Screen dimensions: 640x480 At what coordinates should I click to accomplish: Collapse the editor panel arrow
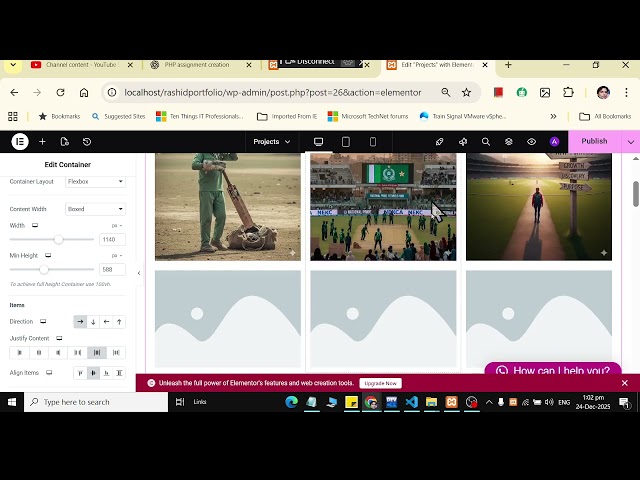139,273
